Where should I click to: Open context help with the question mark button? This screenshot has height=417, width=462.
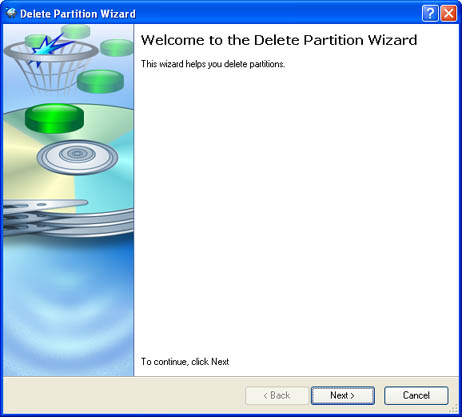pyautogui.click(x=430, y=14)
